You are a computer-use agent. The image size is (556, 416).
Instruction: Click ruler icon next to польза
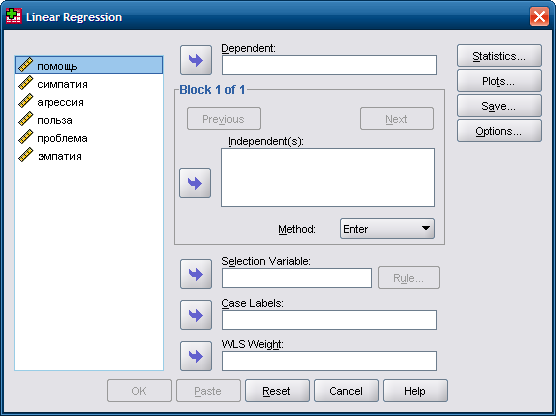[x=26, y=119]
